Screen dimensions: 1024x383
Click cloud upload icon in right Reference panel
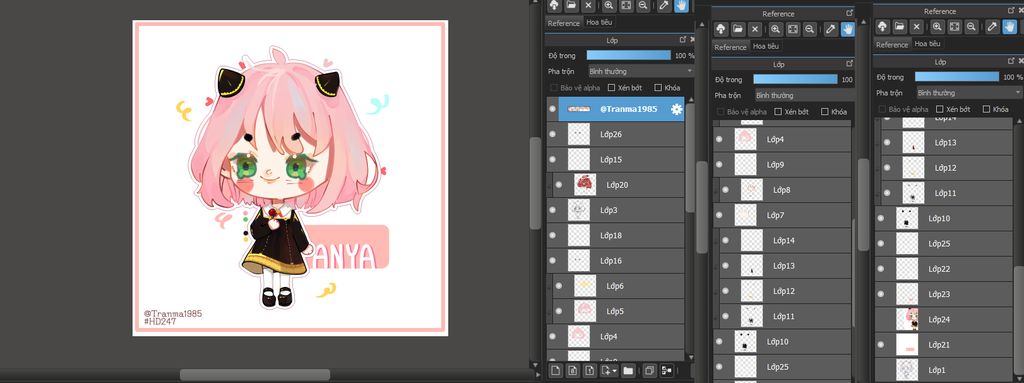tap(882, 27)
